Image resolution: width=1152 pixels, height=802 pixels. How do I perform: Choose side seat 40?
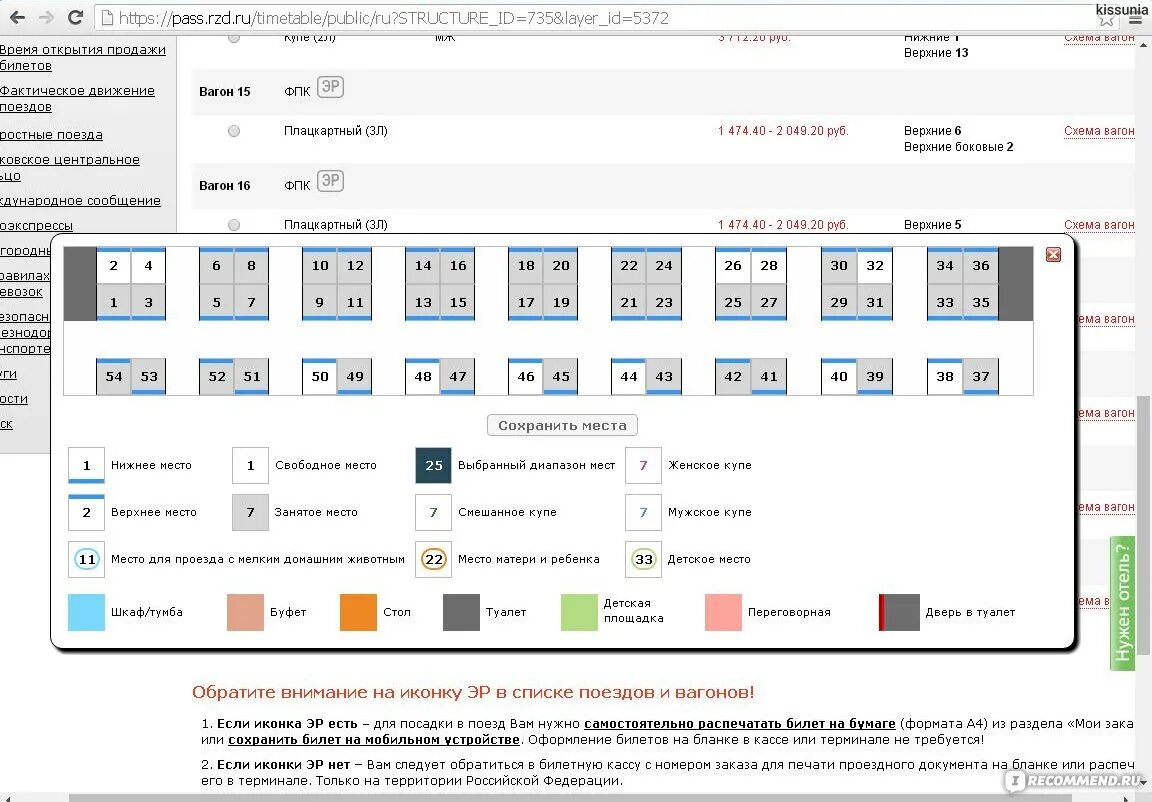pyautogui.click(x=838, y=376)
